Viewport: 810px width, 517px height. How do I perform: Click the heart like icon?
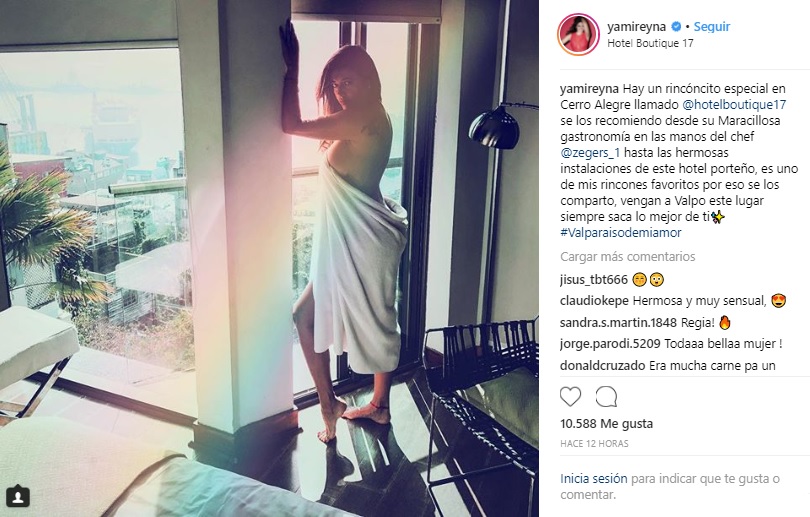coord(570,397)
